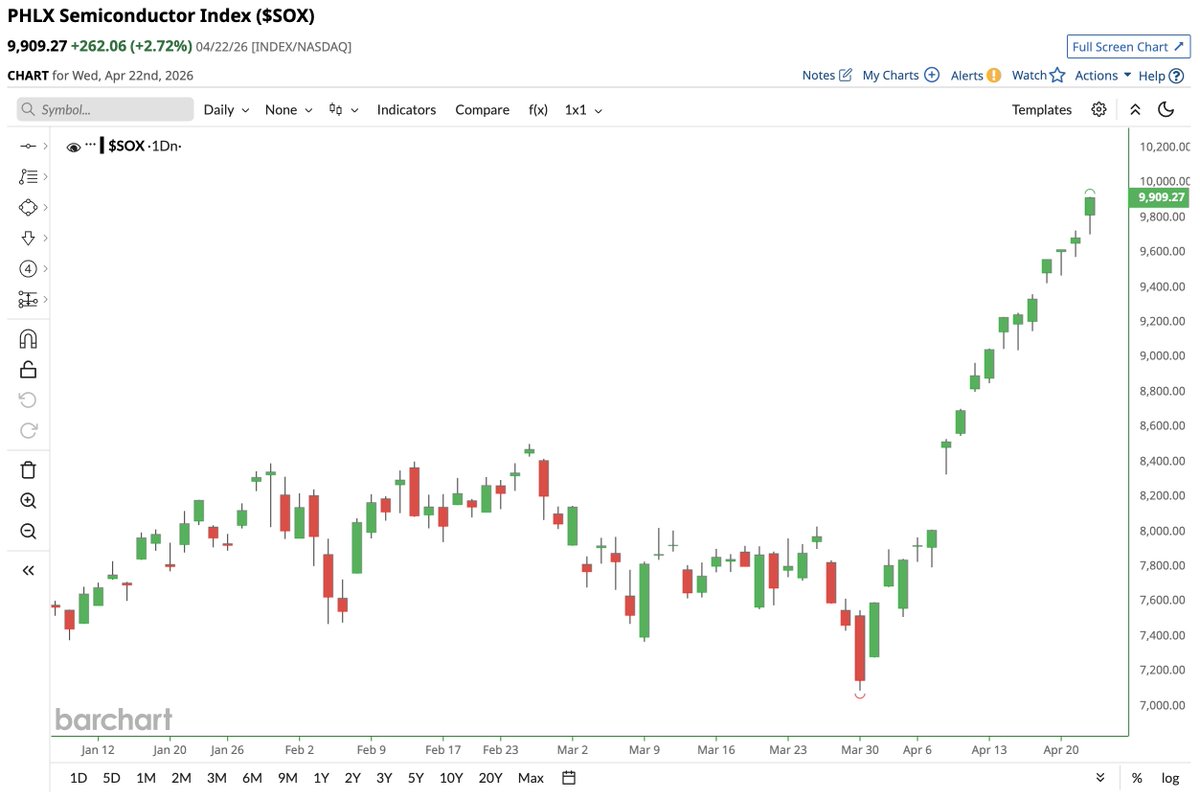Switch to dark mode moon icon
The image size is (1200, 799).
pyautogui.click(x=1166, y=110)
